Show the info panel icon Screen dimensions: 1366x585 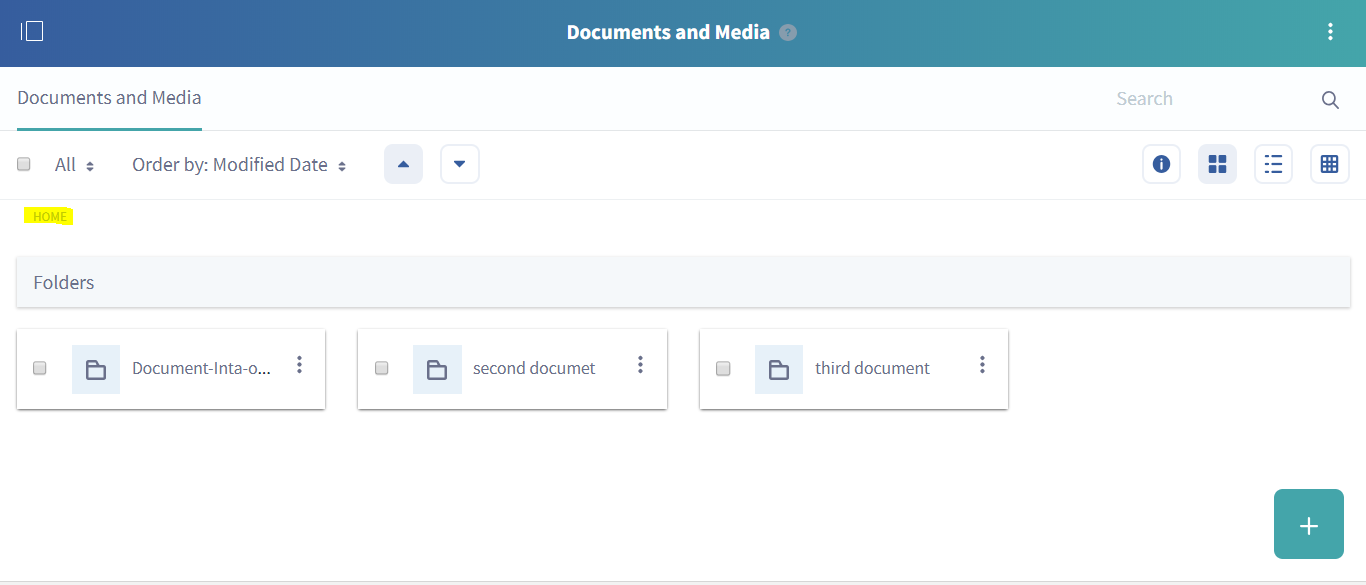point(1161,165)
